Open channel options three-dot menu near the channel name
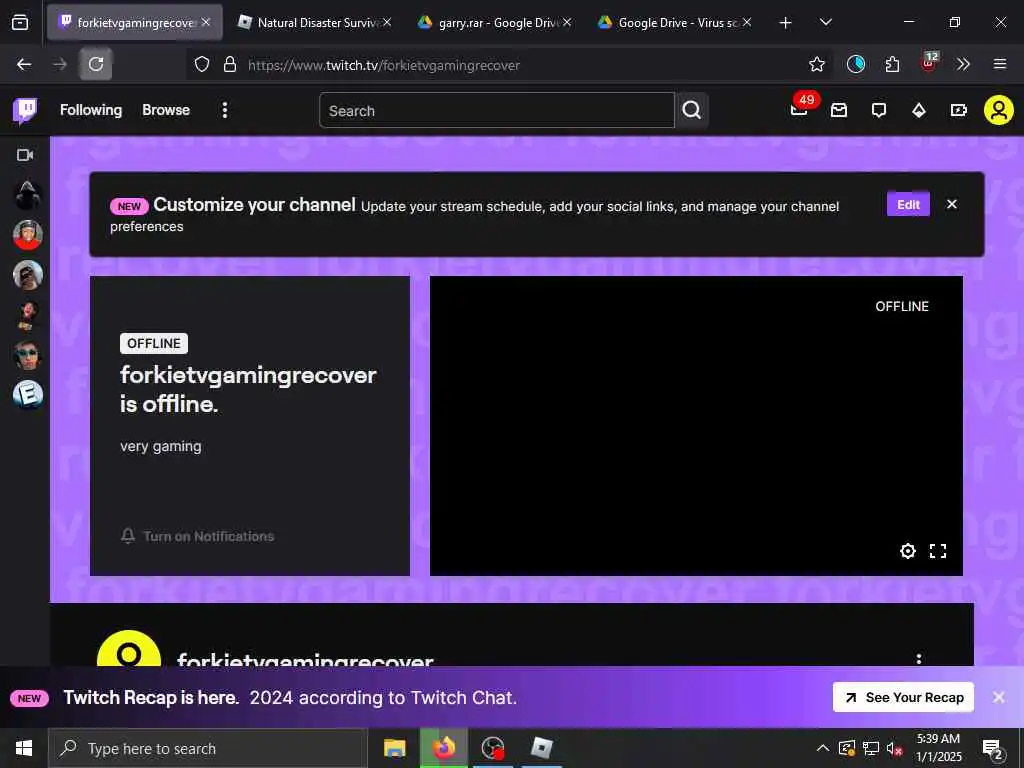The height and width of the screenshot is (768, 1024). point(918,658)
